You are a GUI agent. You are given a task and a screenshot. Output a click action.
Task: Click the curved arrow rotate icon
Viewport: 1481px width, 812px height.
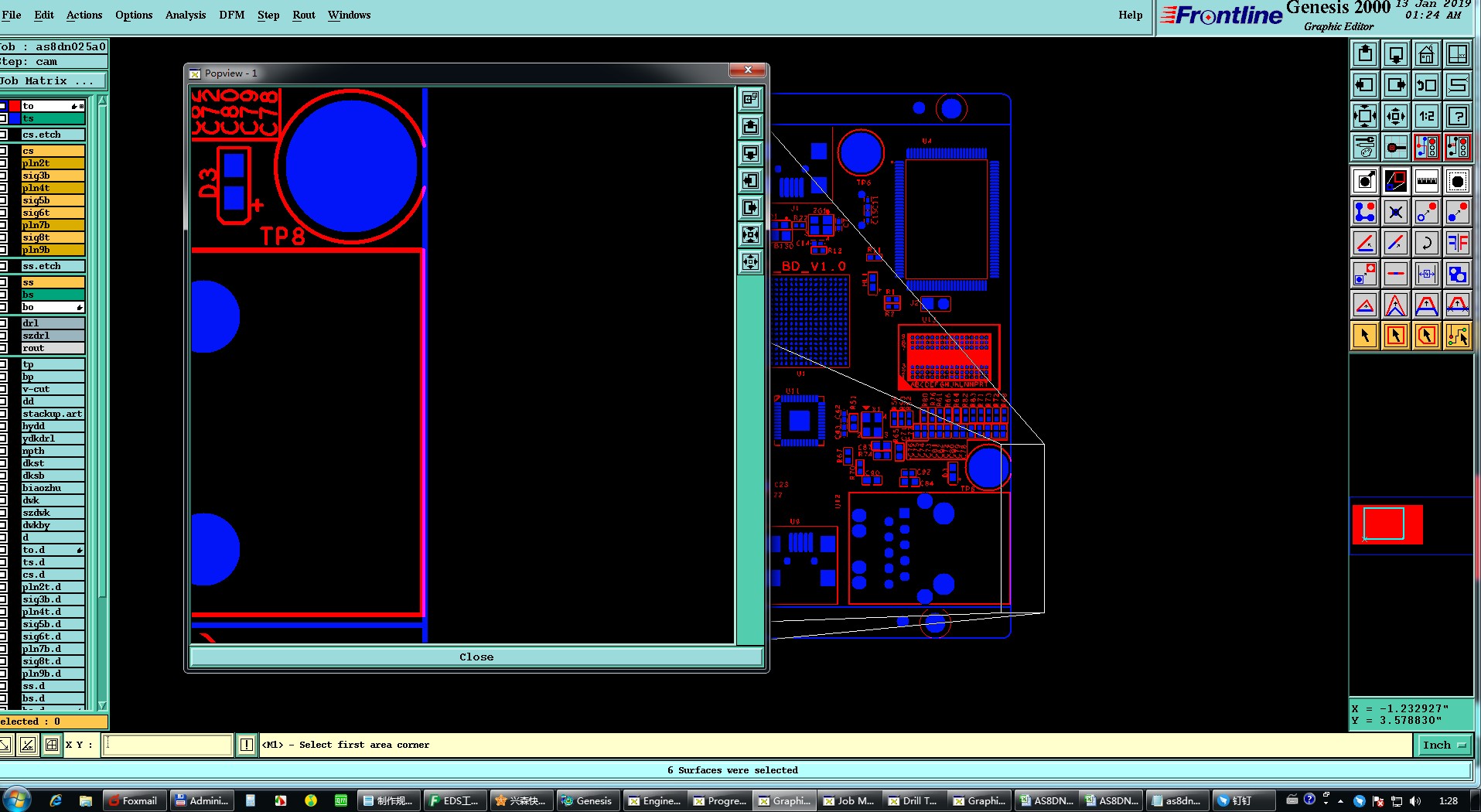click(x=1427, y=244)
